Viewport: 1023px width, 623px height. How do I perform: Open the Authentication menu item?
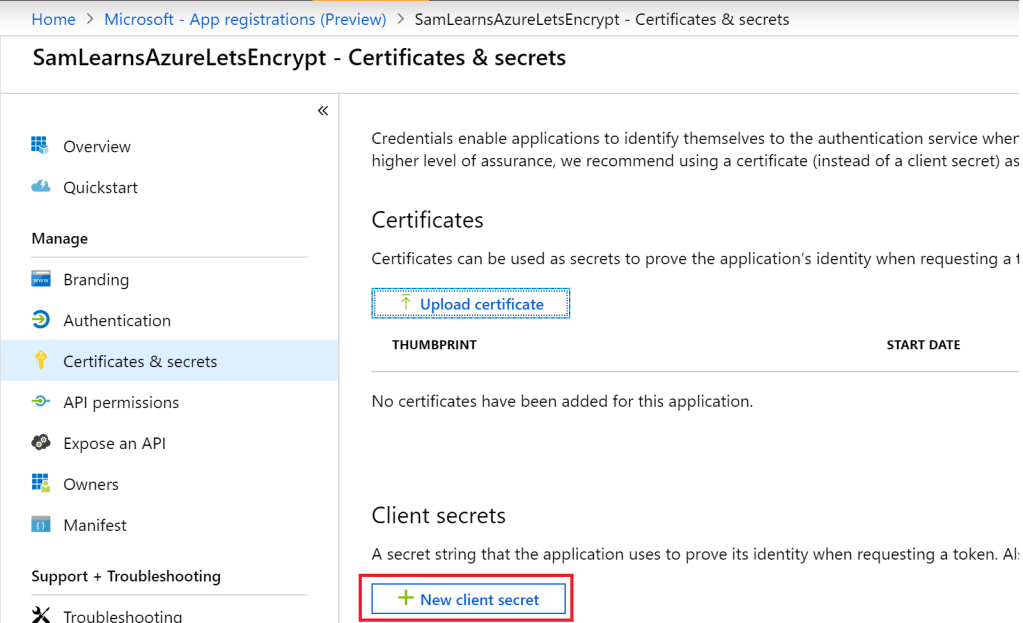[117, 320]
